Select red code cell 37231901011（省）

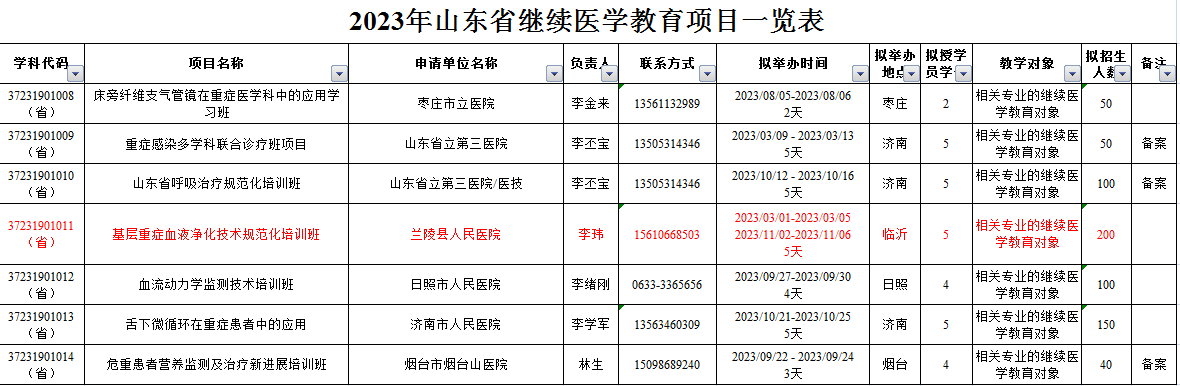click(41, 234)
